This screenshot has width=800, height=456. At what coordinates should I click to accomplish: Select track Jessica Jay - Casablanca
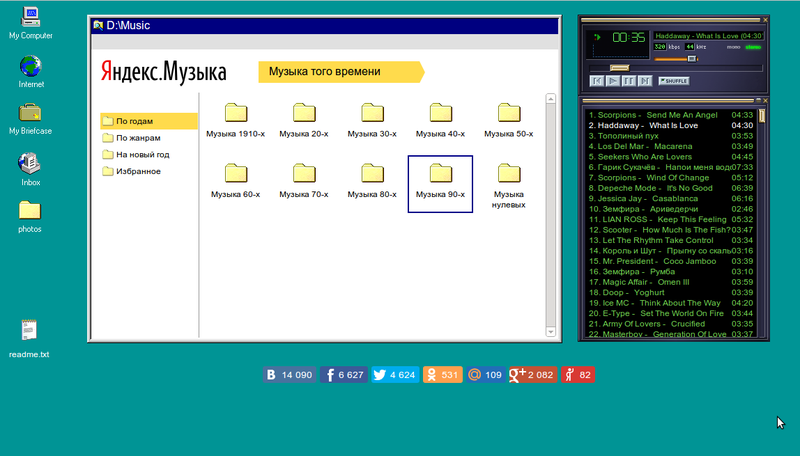(670, 199)
